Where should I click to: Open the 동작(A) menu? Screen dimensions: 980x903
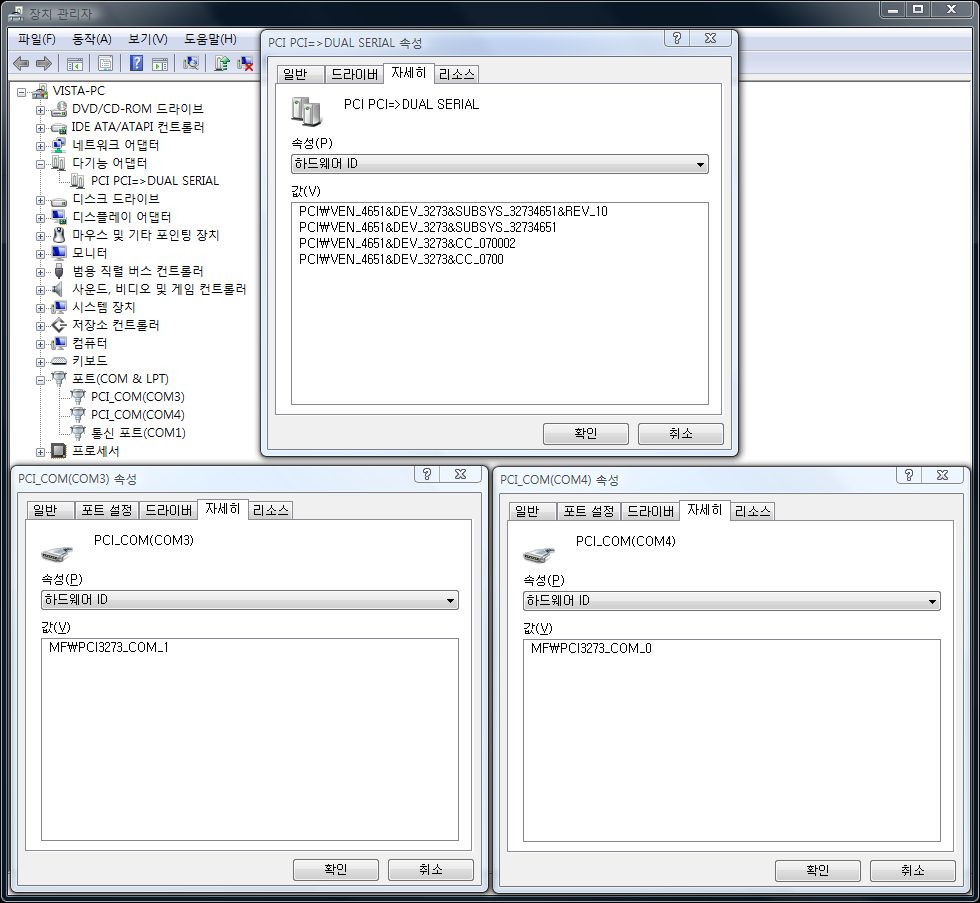tap(92, 39)
